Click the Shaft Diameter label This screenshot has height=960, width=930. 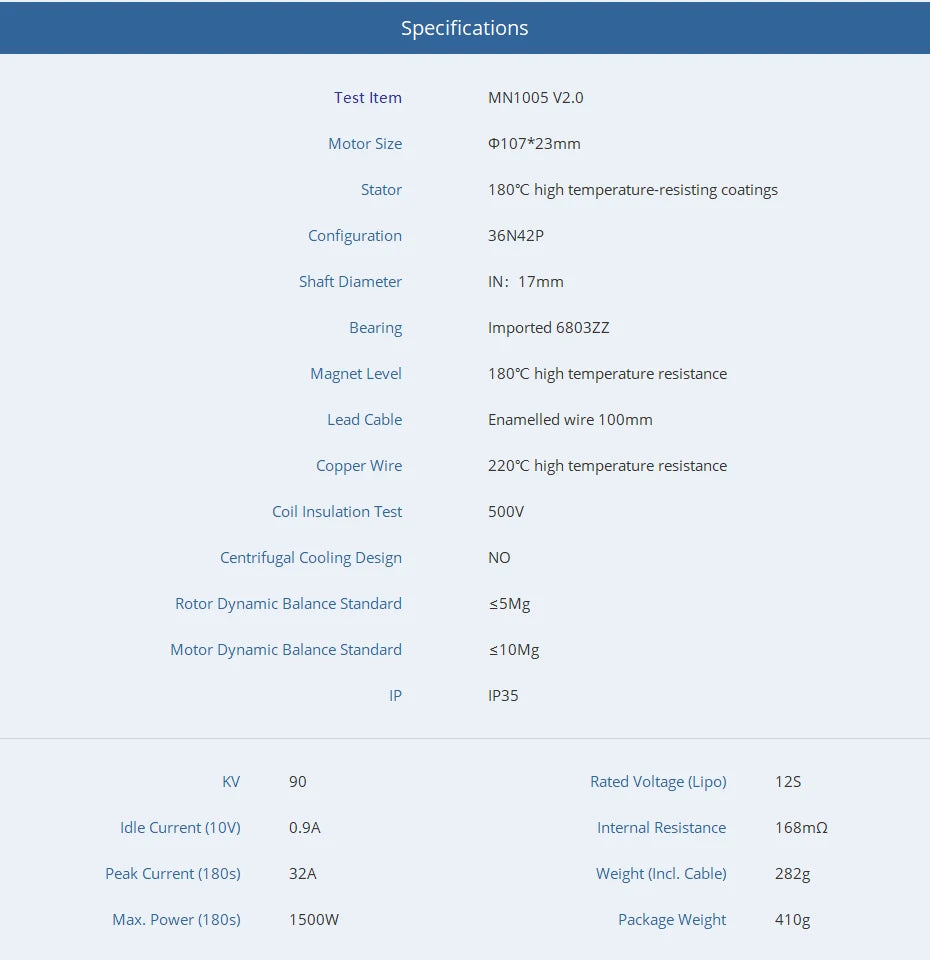(350, 282)
